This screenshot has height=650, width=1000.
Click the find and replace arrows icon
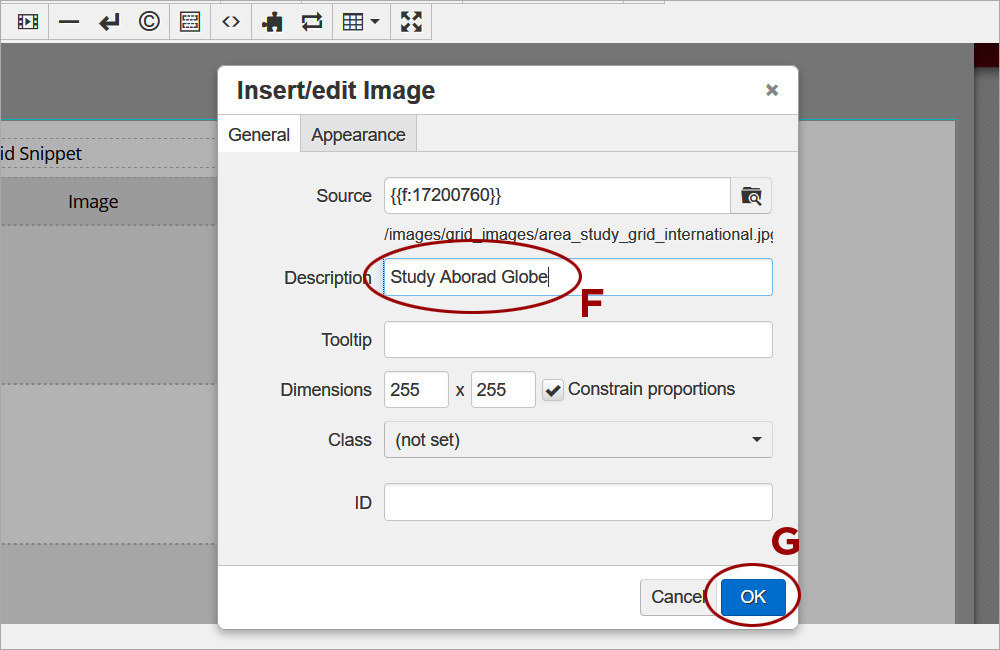pyautogui.click(x=312, y=21)
